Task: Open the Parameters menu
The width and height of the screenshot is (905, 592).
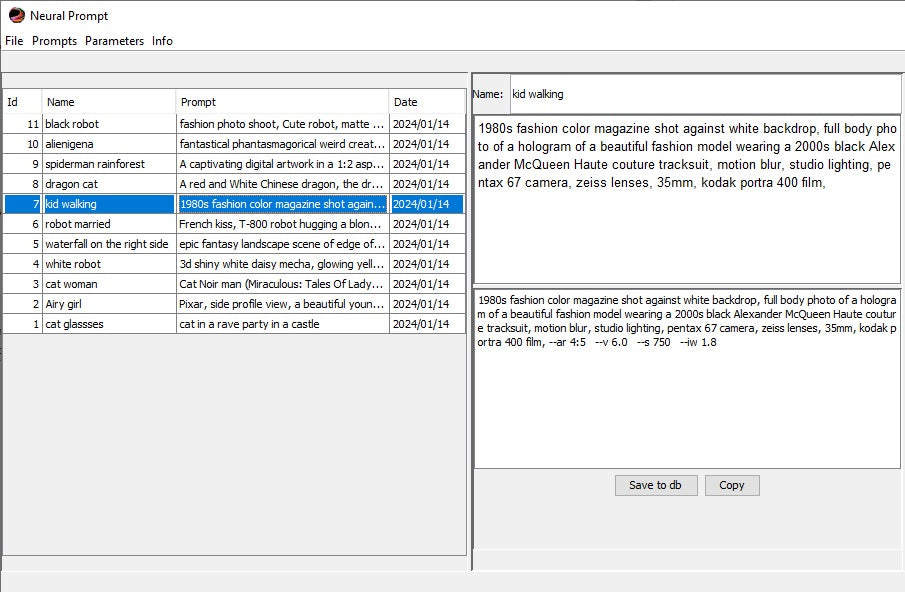Action: (114, 41)
